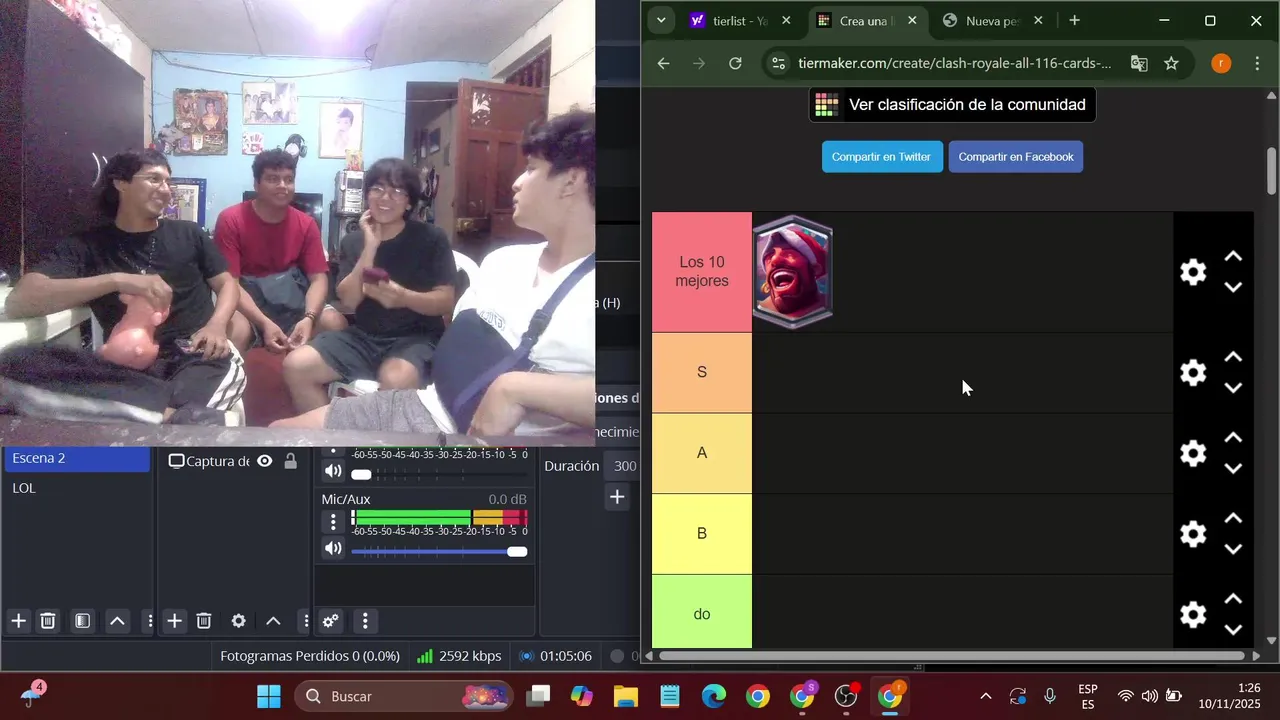Click 'Compartir en Facebook' button

coord(1016,157)
